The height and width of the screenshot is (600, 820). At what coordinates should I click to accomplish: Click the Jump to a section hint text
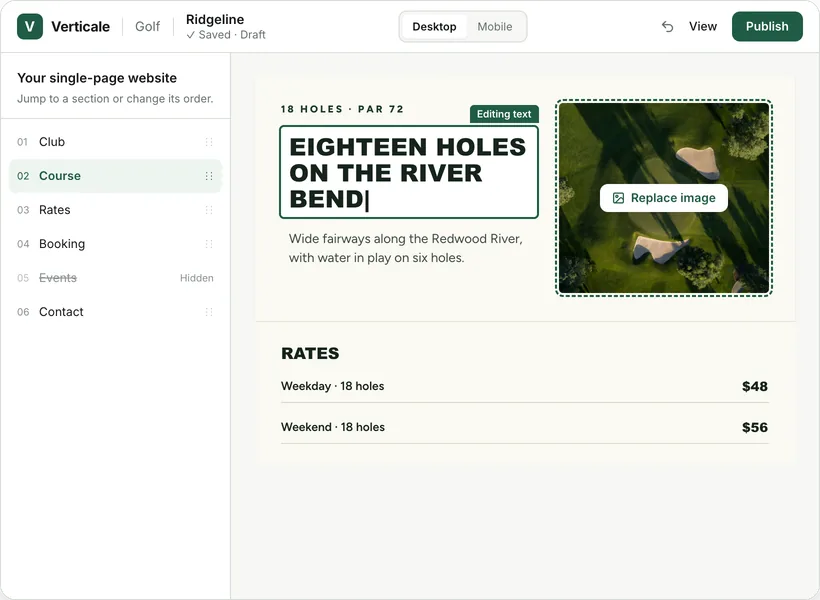115,99
